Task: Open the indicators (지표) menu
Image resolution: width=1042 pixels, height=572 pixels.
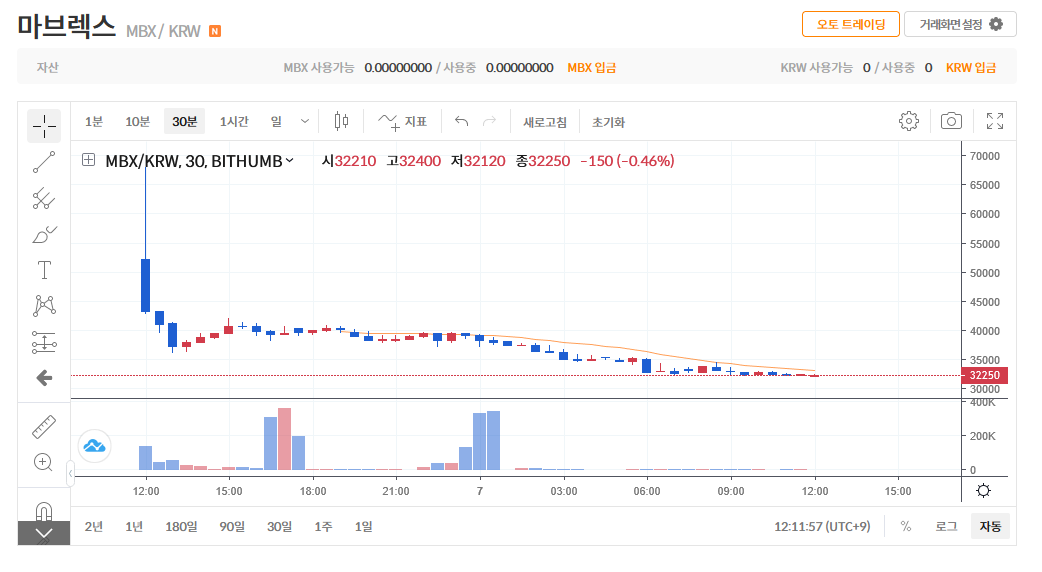Action: 402,122
